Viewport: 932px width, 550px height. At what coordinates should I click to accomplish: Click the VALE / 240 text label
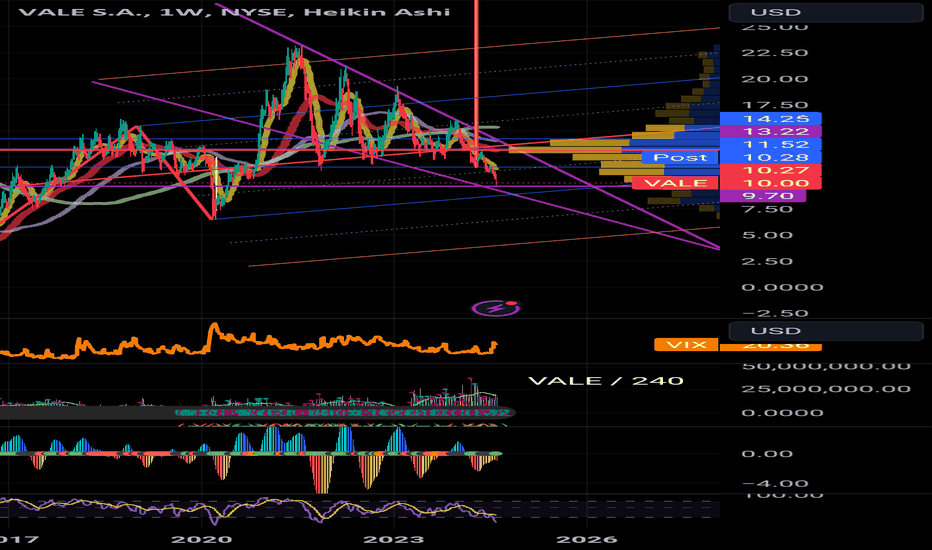click(606, 381)
